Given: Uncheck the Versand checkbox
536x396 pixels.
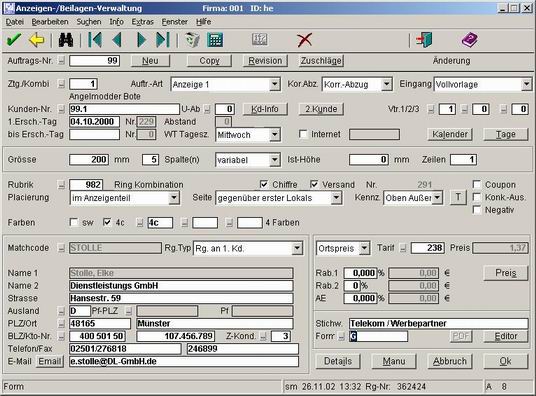Looking at the screenshot, I should 314,184.
